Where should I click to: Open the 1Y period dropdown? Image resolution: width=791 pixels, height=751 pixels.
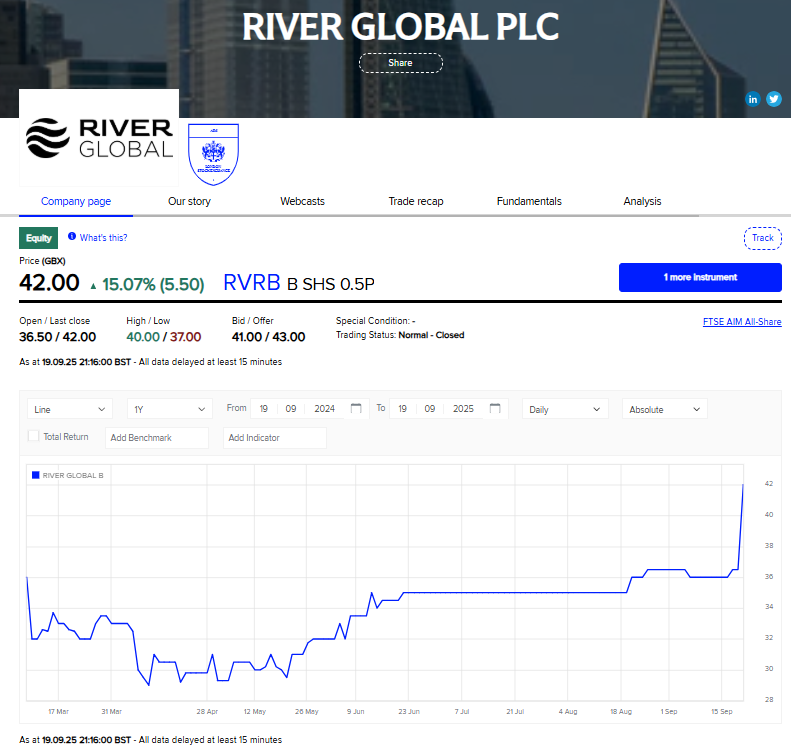pos(170,409)
